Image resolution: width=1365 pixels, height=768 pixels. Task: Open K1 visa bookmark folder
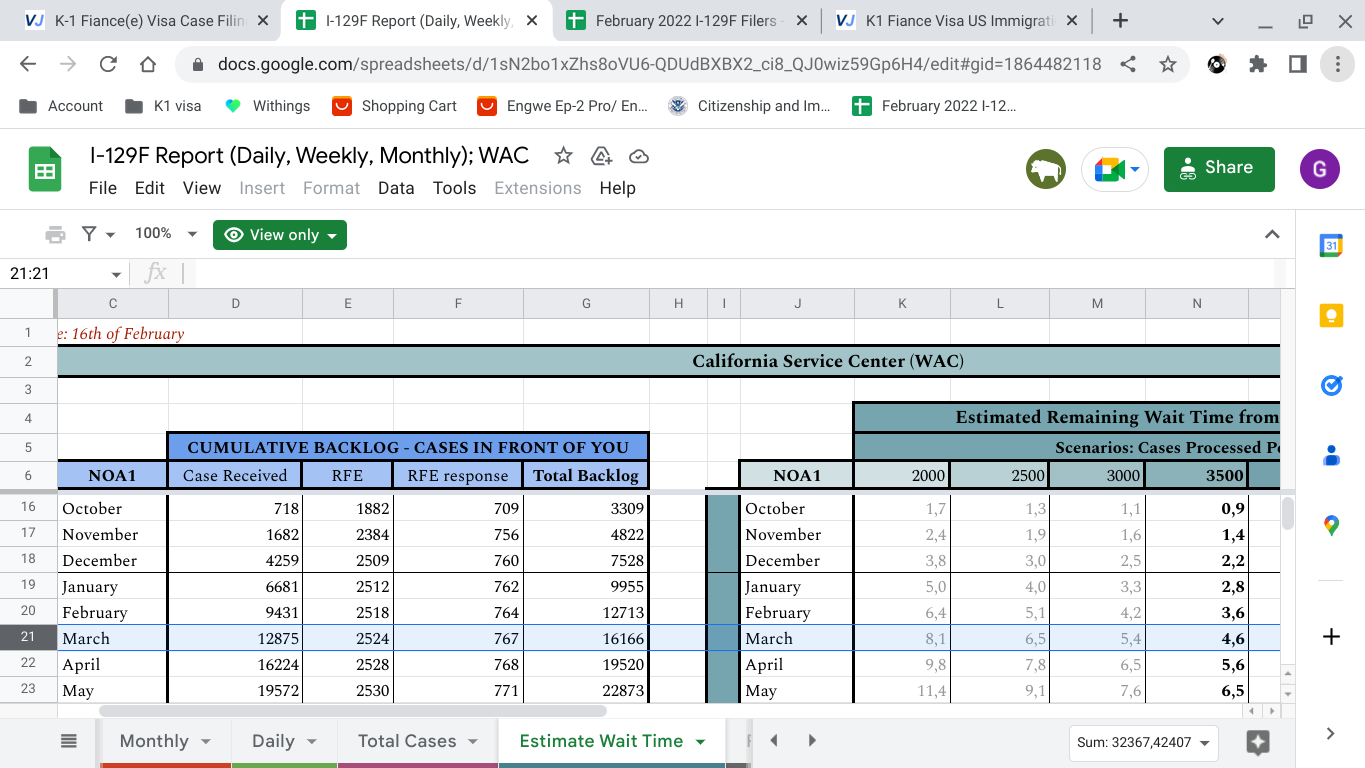point(163,106)
